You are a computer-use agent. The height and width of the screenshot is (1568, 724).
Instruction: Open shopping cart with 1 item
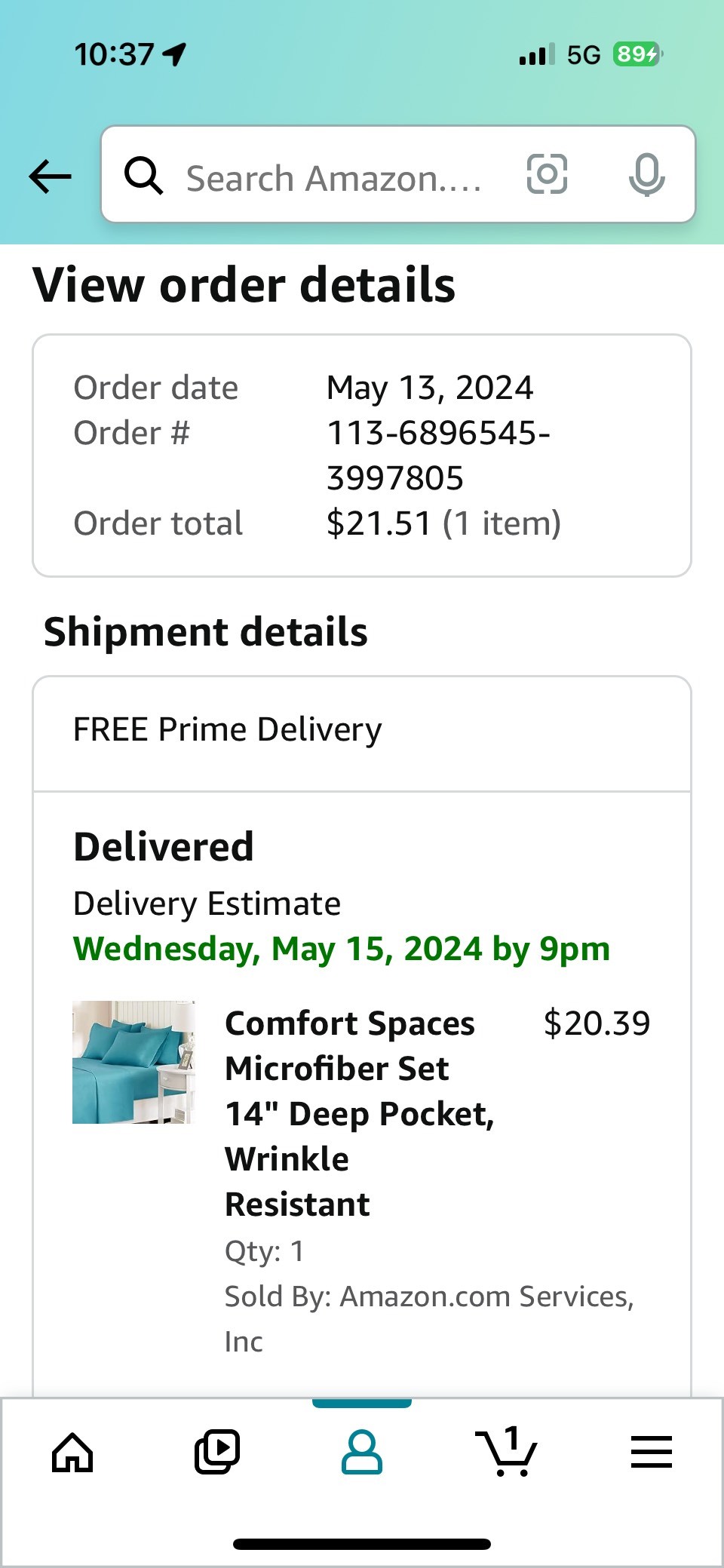(506, 1450)
